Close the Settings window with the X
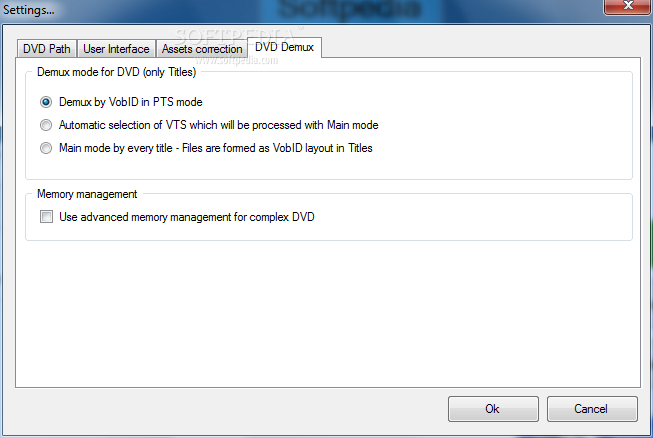 (628, 6)
